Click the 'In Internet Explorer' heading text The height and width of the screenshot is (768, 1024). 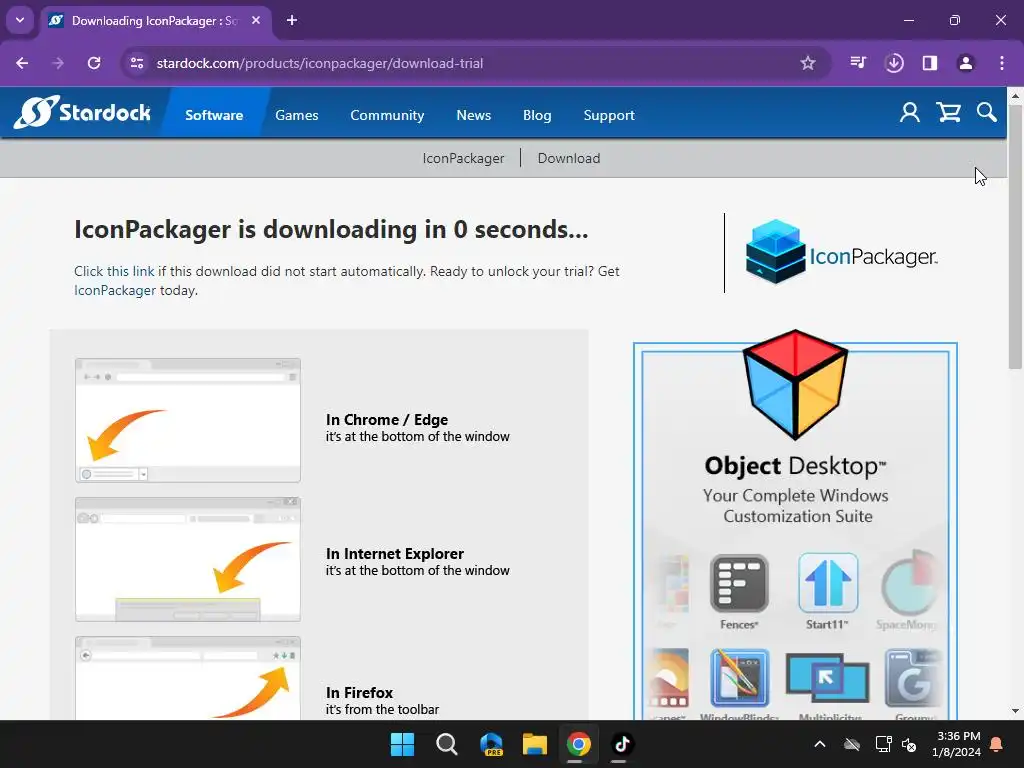click(394, 554)
